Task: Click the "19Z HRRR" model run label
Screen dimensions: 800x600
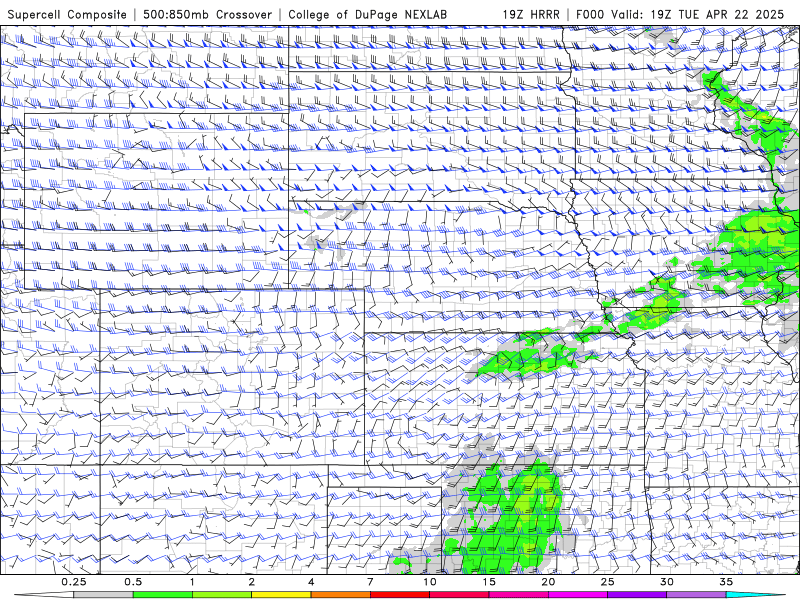Action: 531,14
